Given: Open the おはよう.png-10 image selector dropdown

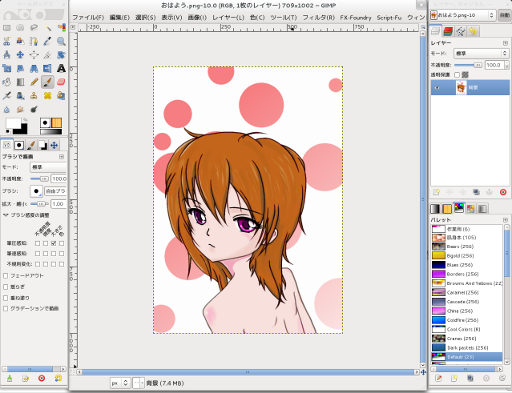Looking at the screenshot, I should (x=462, y=15).
